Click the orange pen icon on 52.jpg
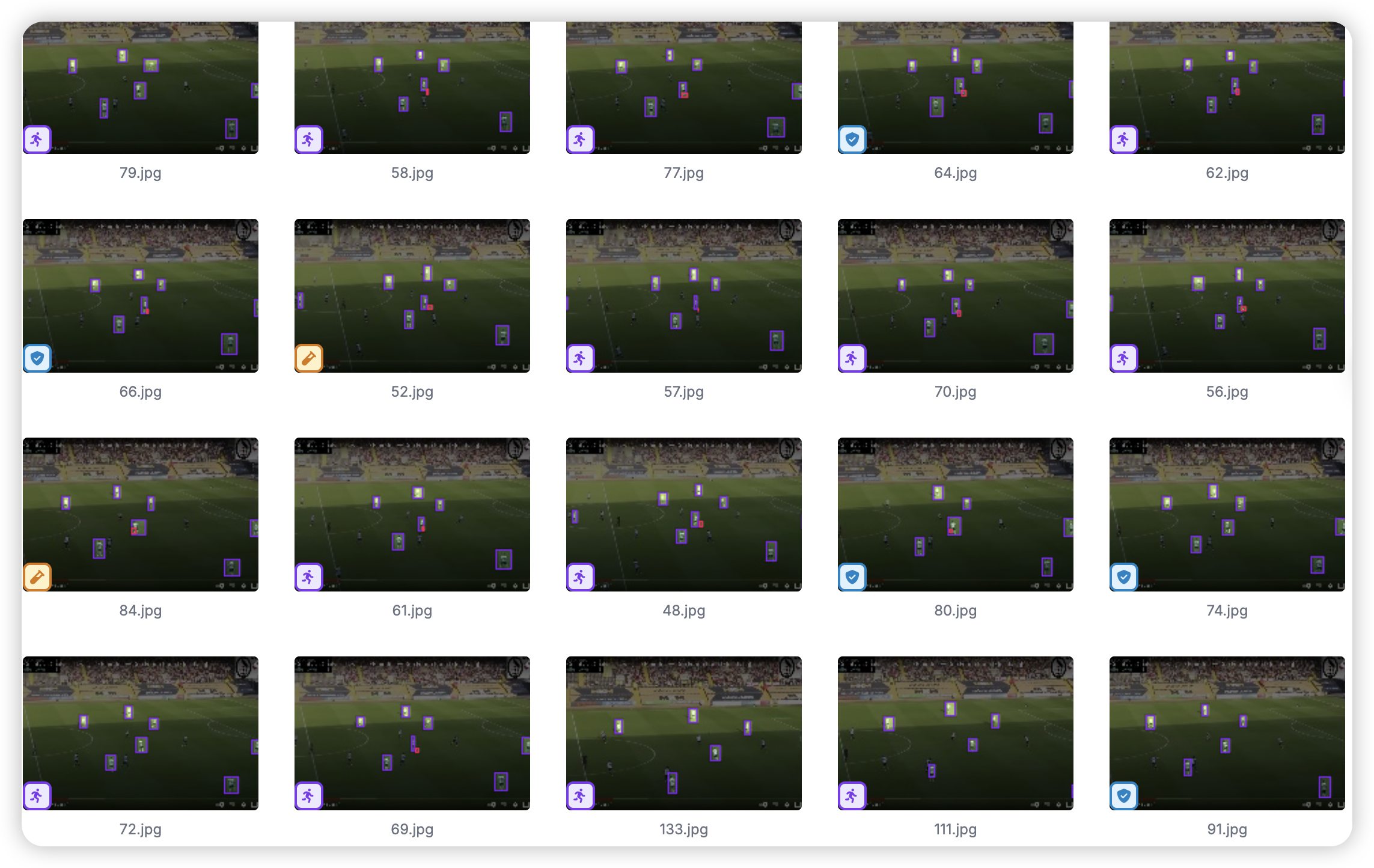 [x=309, y=358]
